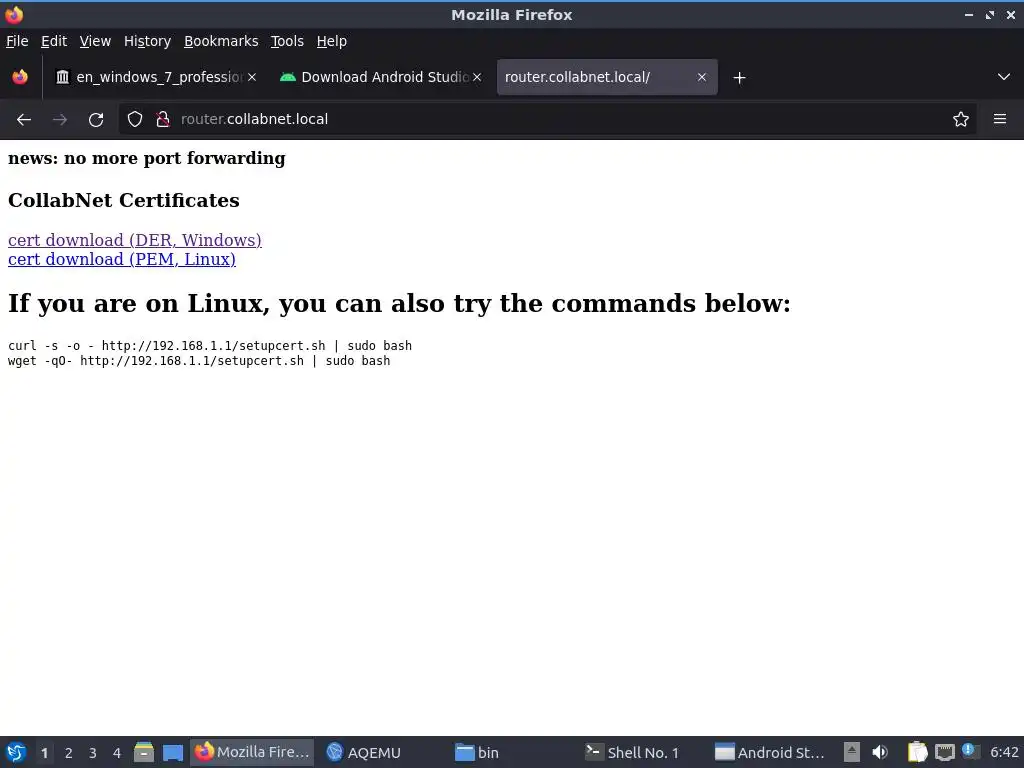Viewport: 1024px width, 768px height.
Task: Click the wget setupcert command text
Action: point(199,360)
